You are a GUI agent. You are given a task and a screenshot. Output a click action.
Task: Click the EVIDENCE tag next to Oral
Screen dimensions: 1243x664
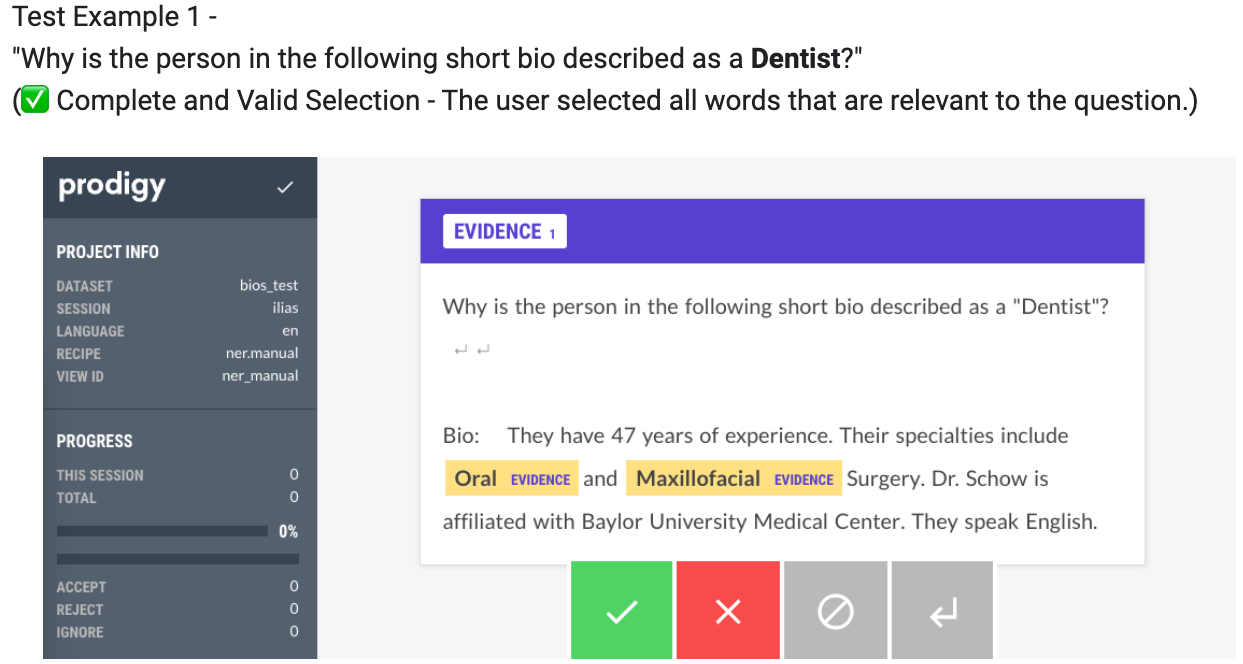[x=540, y=480]
